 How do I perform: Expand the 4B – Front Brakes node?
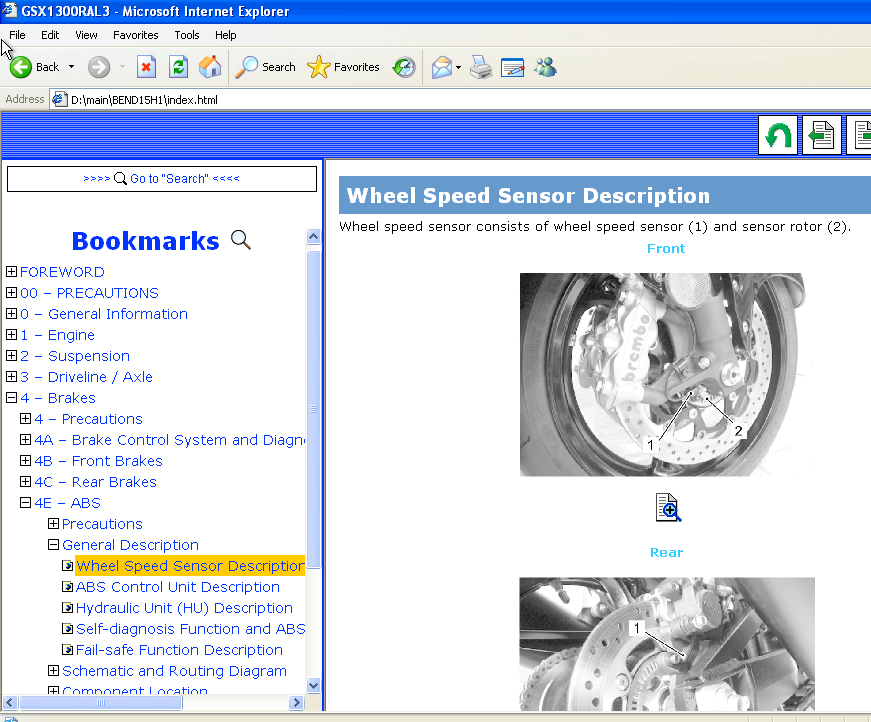25,460
